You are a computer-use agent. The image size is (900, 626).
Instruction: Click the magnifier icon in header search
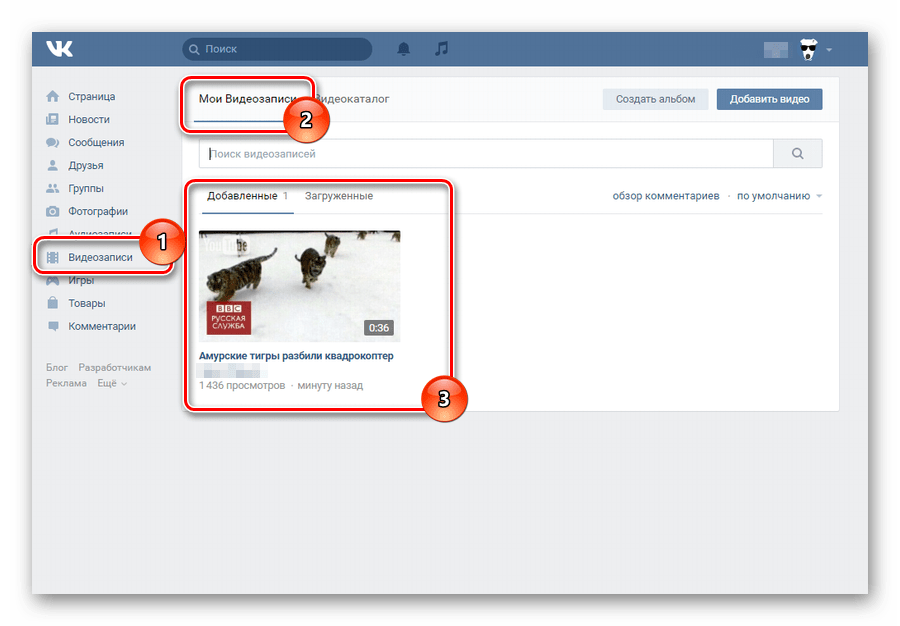pos(194,49)
